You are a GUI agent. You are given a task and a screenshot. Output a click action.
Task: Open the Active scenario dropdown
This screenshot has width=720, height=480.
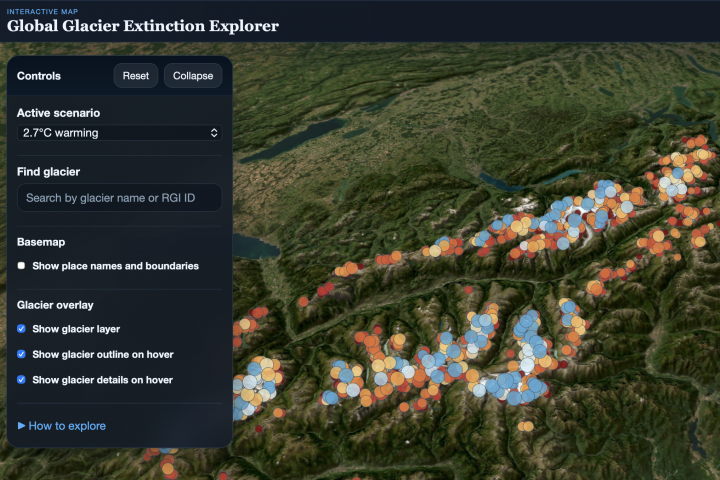point(119,133)
